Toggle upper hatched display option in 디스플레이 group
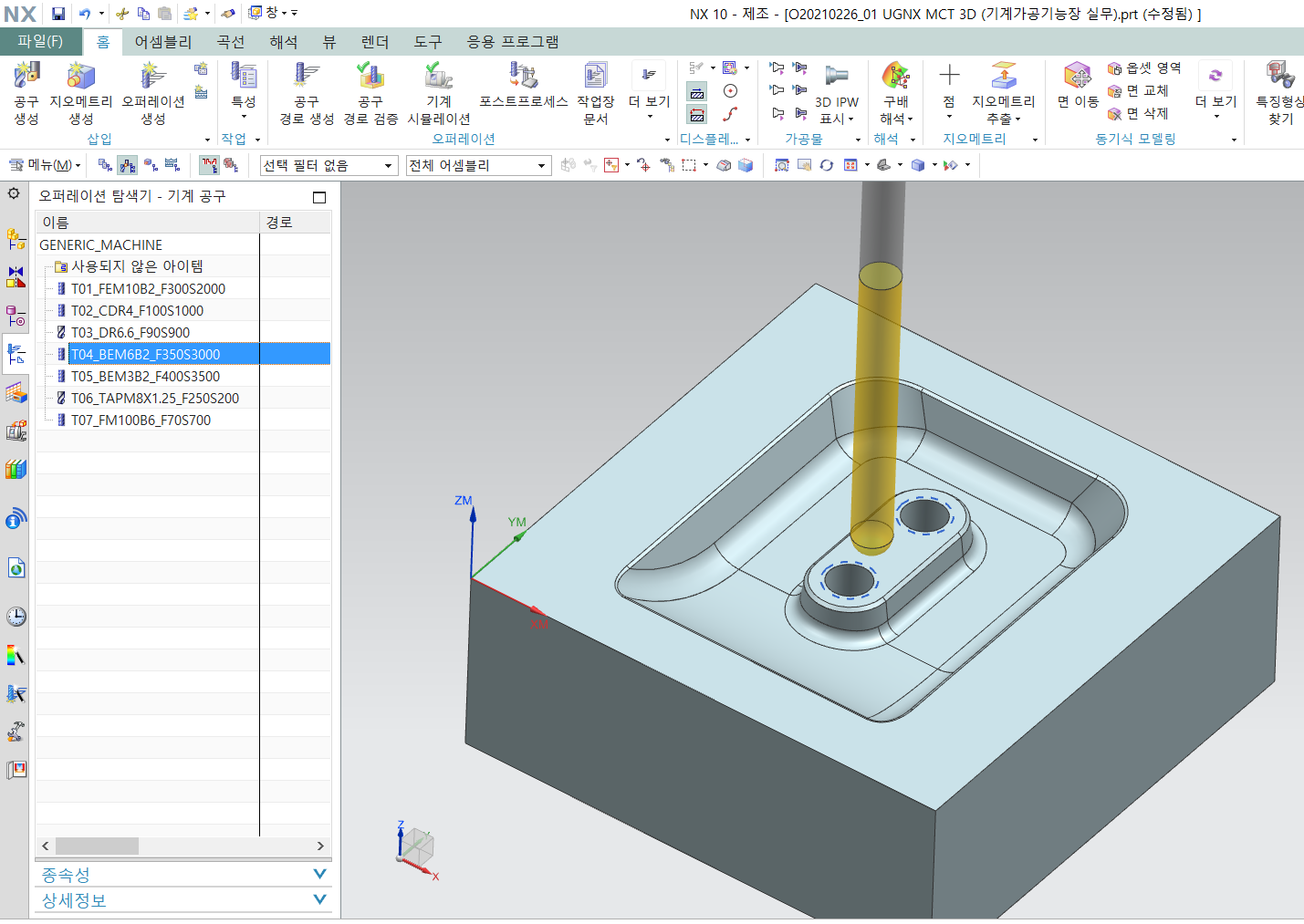The image size is (1304, 924). click(x=697, y=92)
